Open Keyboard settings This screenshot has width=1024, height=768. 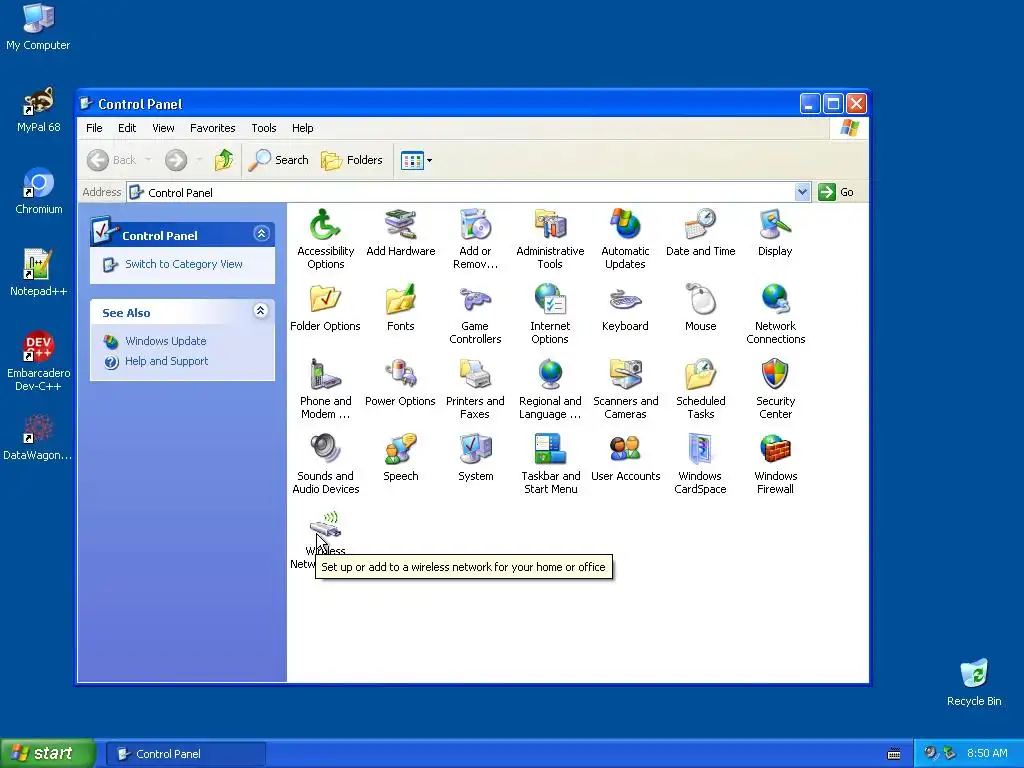[625, 308]
